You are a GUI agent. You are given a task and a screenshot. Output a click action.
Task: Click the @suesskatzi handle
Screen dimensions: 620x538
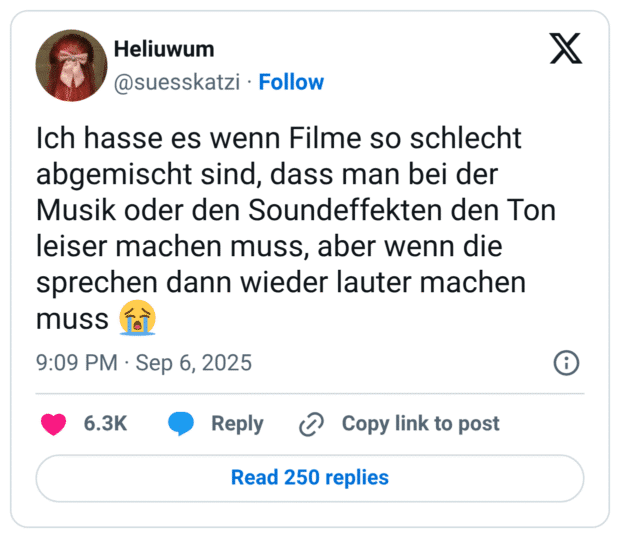[x=180, y=82]
